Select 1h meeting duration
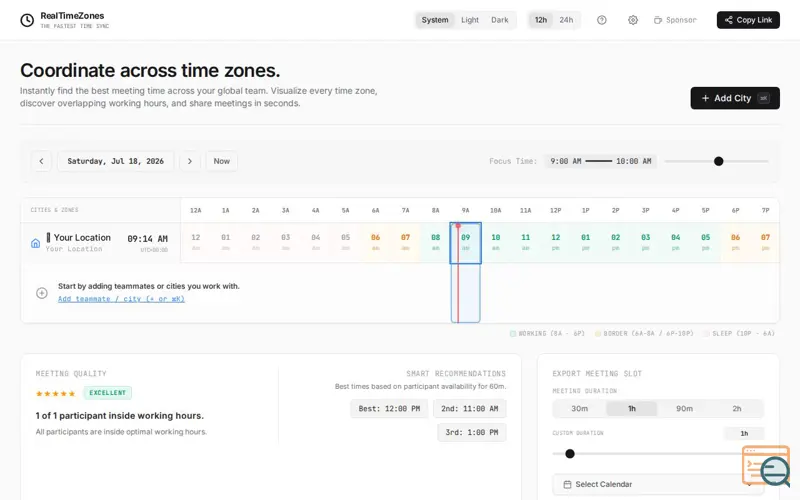This screenshot has width=800, height=500. click(x=632, y=409)
